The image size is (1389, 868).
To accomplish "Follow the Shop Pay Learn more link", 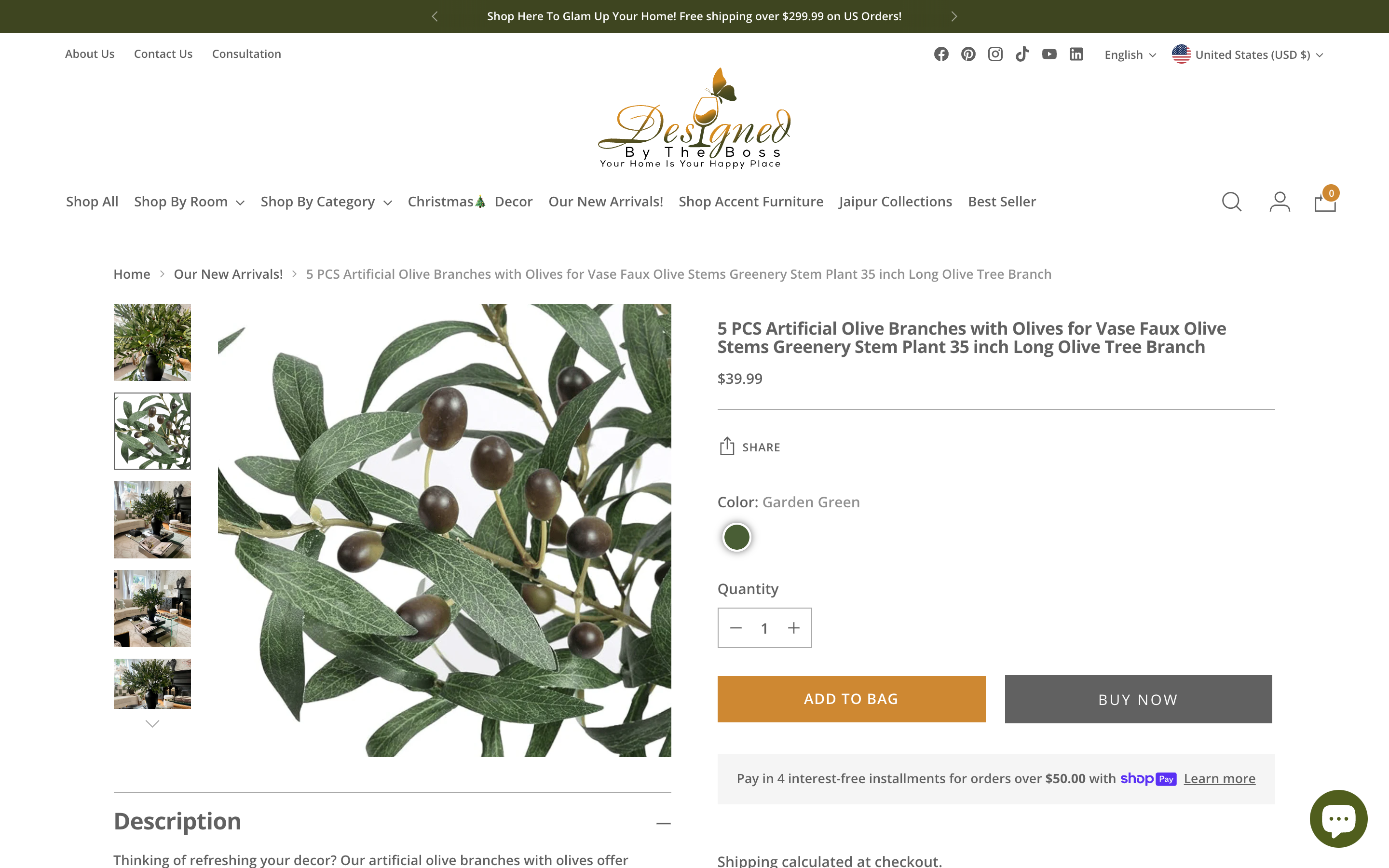I will [x=1219, y=778].
